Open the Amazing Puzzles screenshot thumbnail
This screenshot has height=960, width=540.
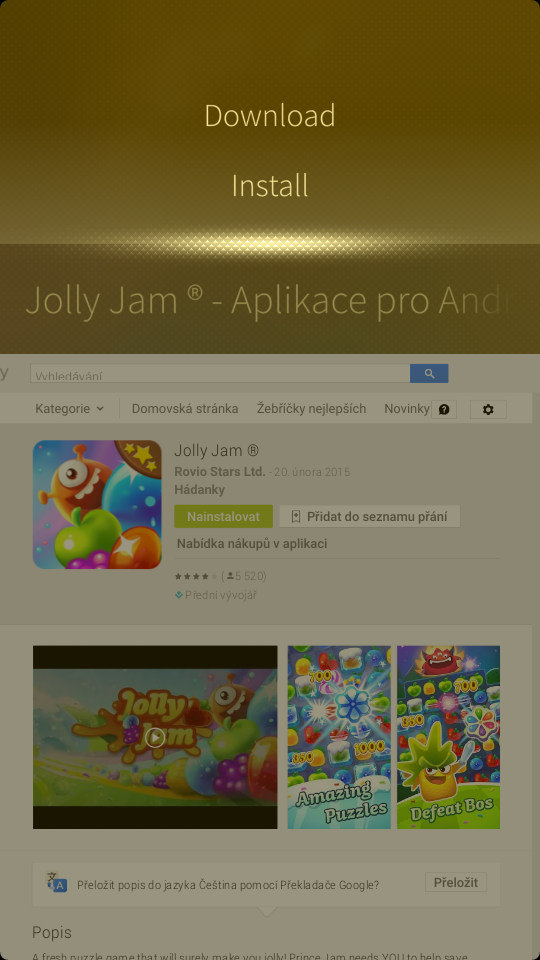[x=339, y=737]
